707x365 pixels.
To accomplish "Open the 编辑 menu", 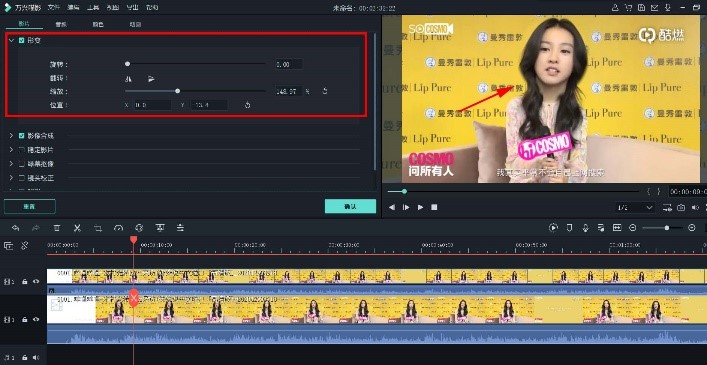I will (x=73, y=8).
